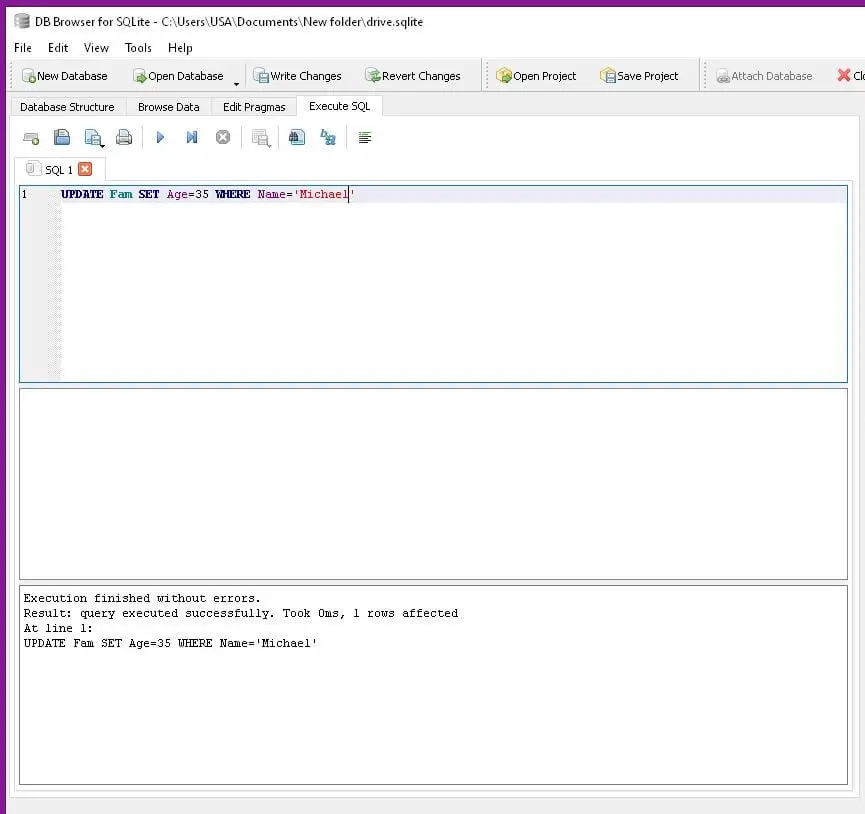This screenshot has height=814, width=865.
Task: Run all SQL with the play icon
Action: [160, 137]
